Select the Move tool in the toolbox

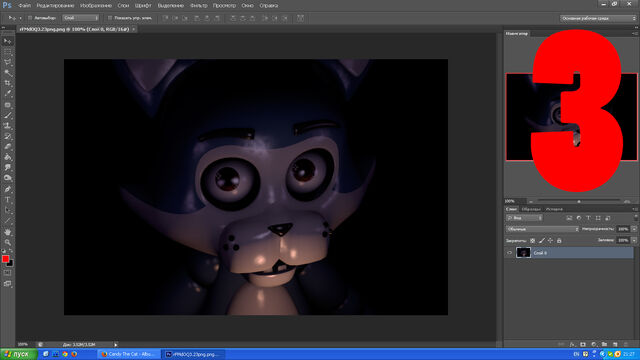pos(8,41)
